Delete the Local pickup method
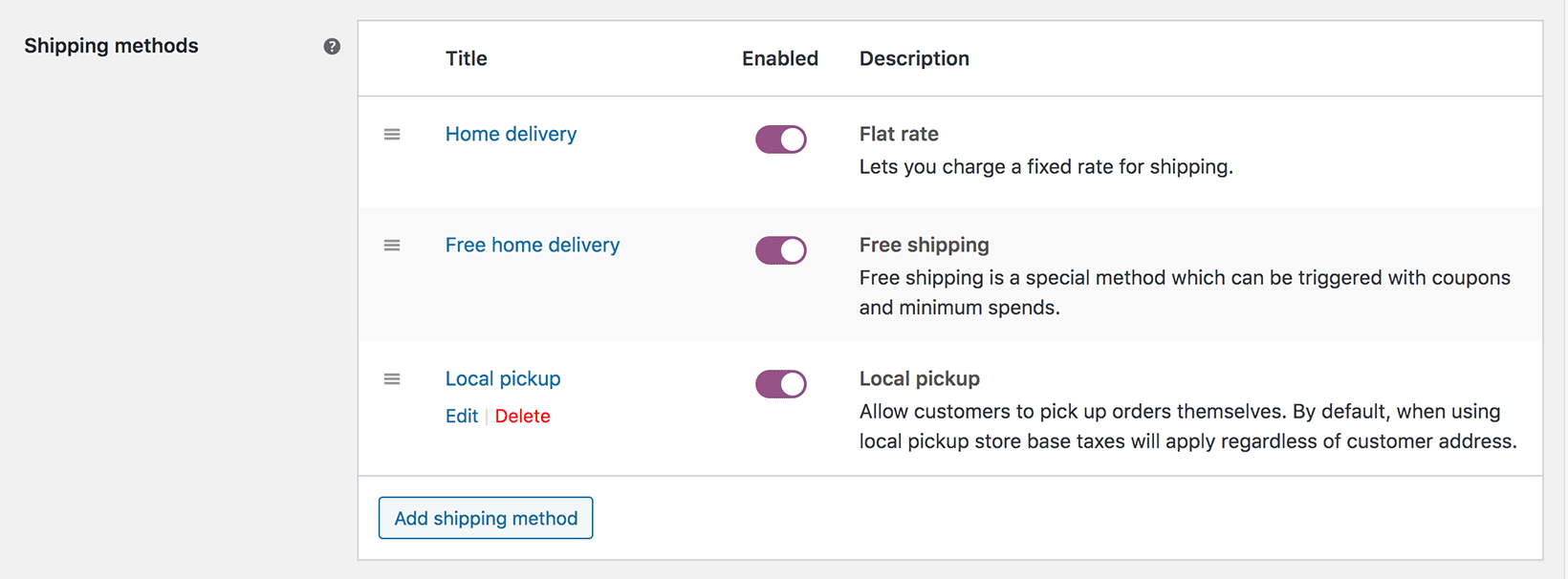The width and height of the screenshot is (1568, 579). 522,416
